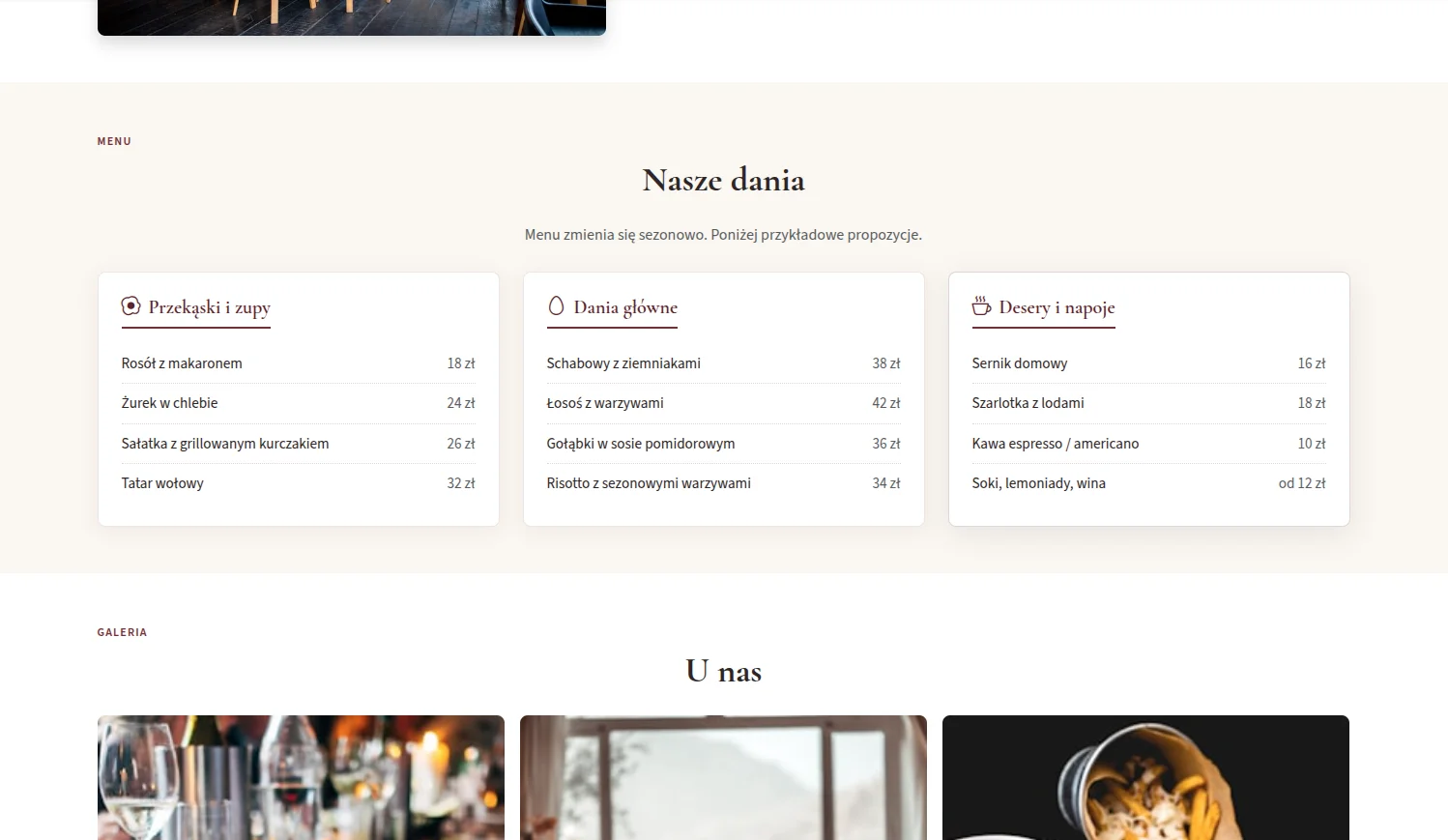Screen dimensions: 1448x840
Task: Click the restaurant interior image at top
Action: [x=352, y=17]
